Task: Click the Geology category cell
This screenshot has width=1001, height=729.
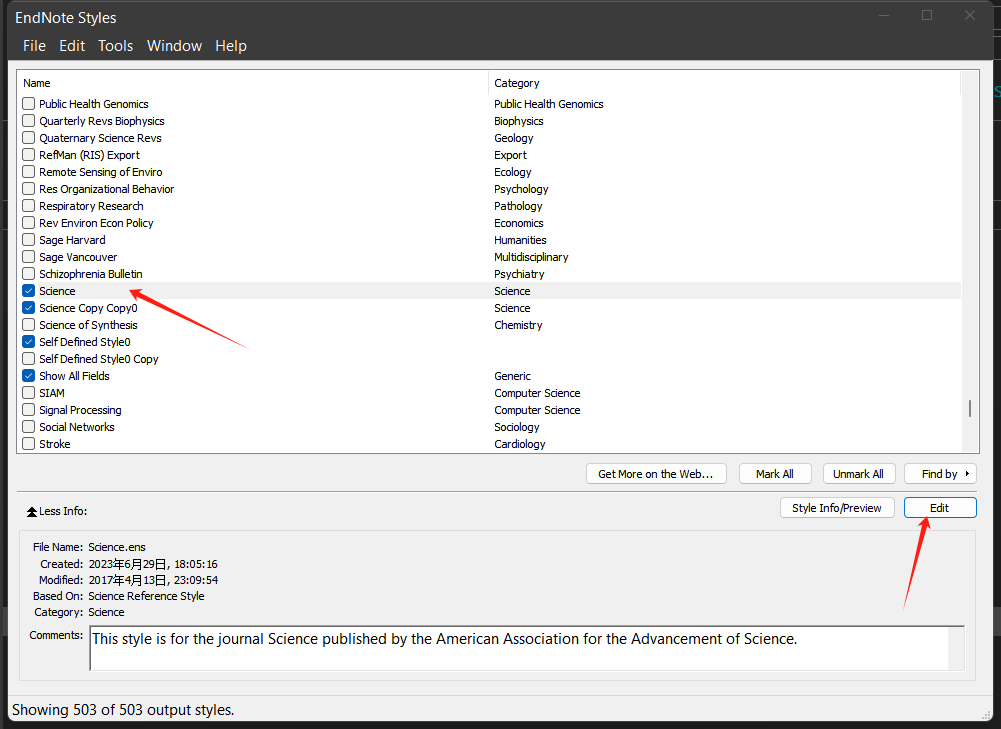Action: 514,138
